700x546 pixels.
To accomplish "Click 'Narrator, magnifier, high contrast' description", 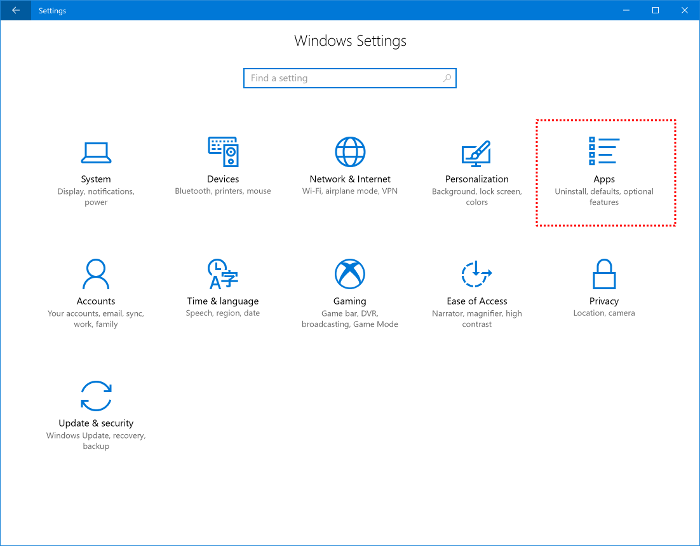I will (477, 319).
